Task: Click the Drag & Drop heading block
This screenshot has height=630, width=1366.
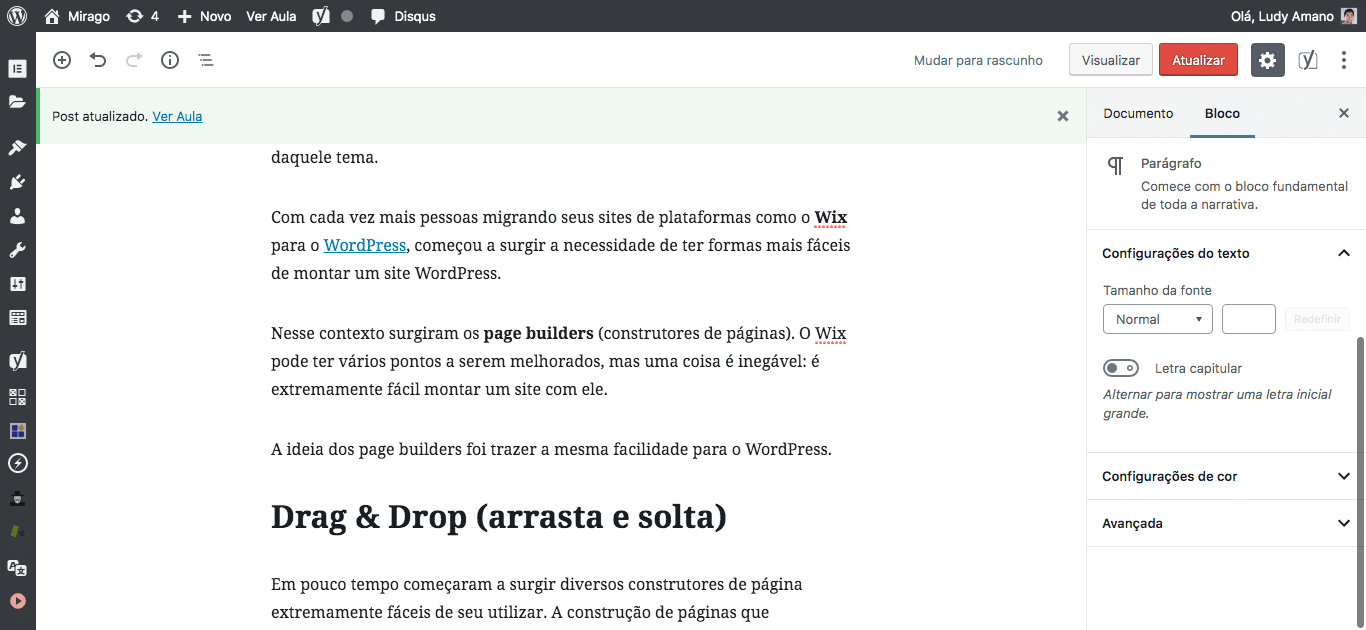Action: click(x=499, y=517)
